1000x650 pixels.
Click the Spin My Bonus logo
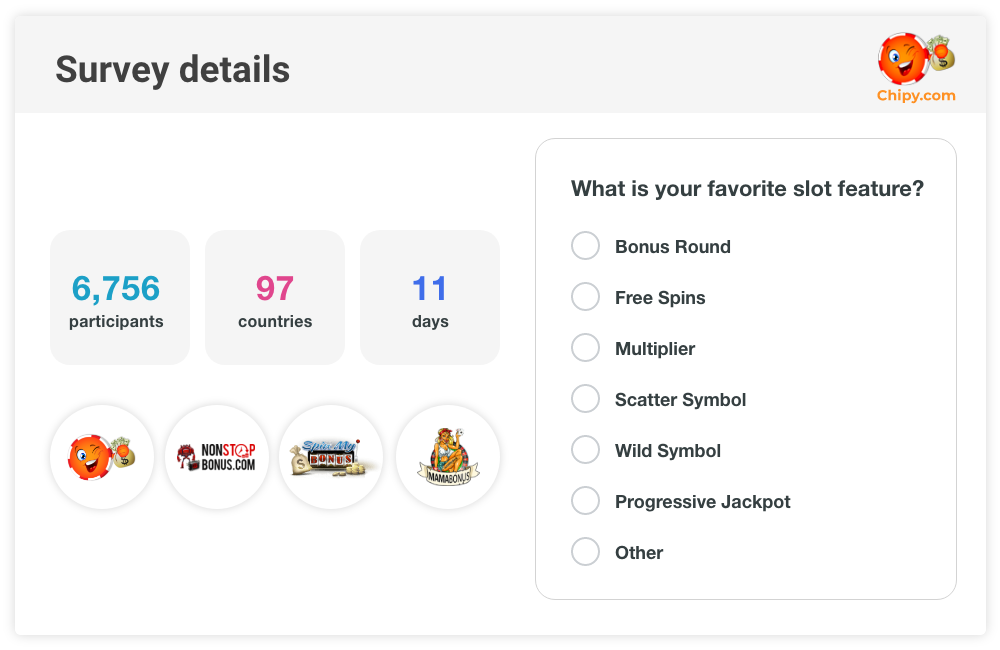click(x=331, y=457)
